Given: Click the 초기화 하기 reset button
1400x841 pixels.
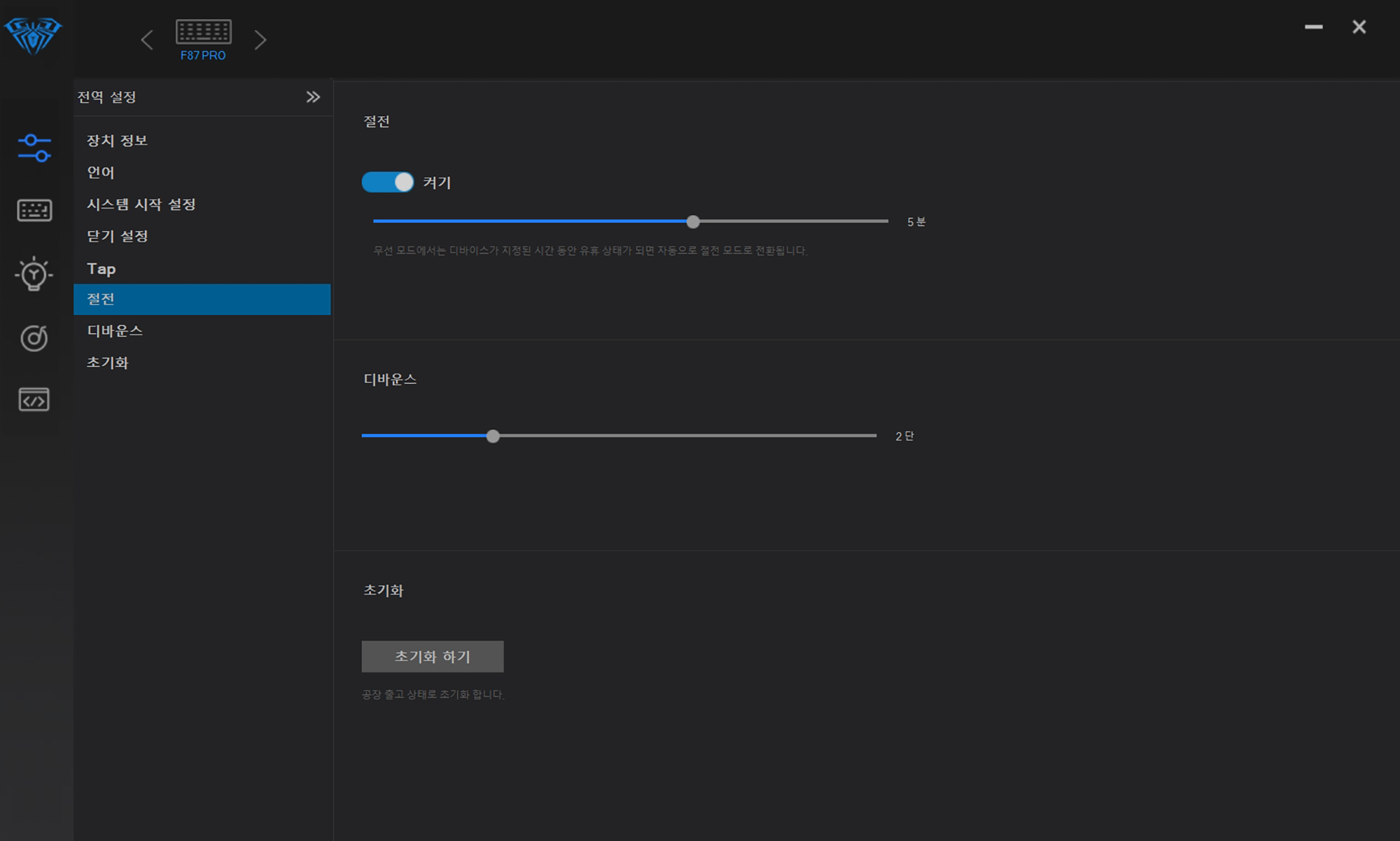Looking at the screenshot, I should [x=432, y=656].
